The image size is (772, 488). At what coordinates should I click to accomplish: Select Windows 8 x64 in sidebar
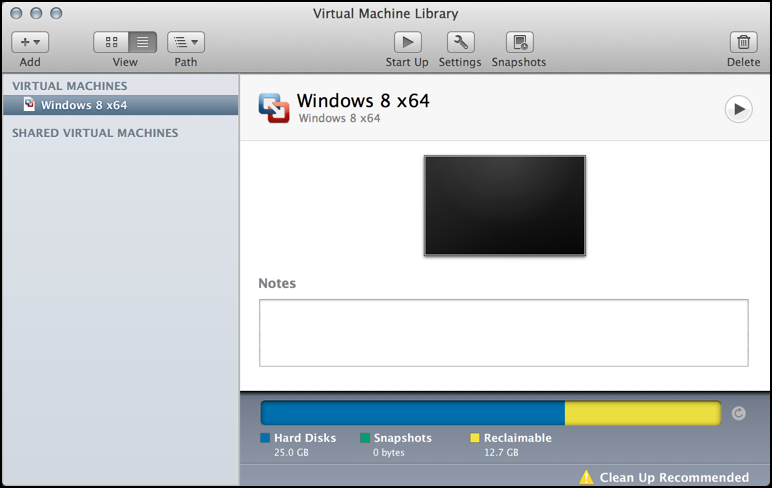tap(121, 105)
